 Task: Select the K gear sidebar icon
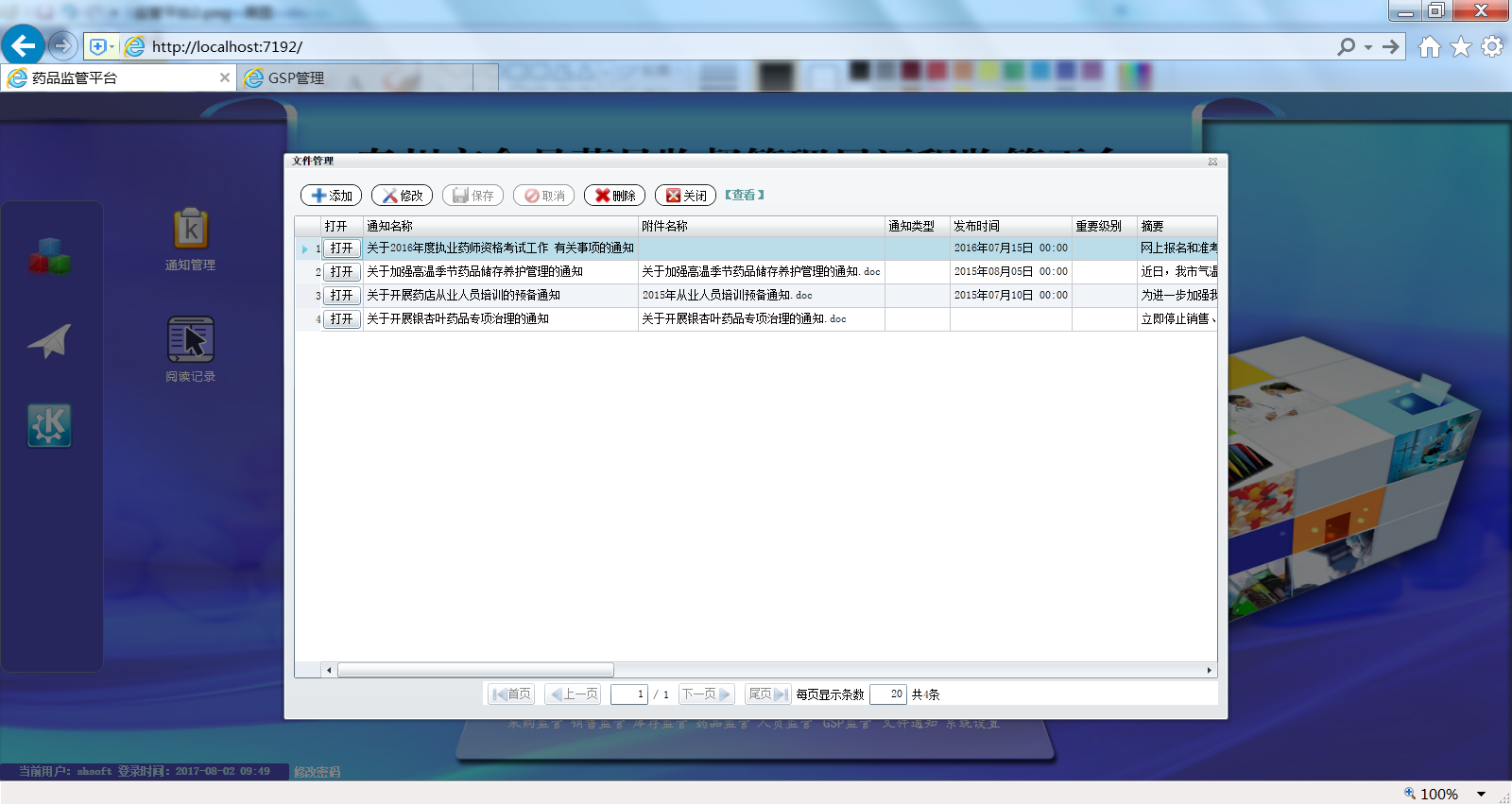tap(49, 426)
